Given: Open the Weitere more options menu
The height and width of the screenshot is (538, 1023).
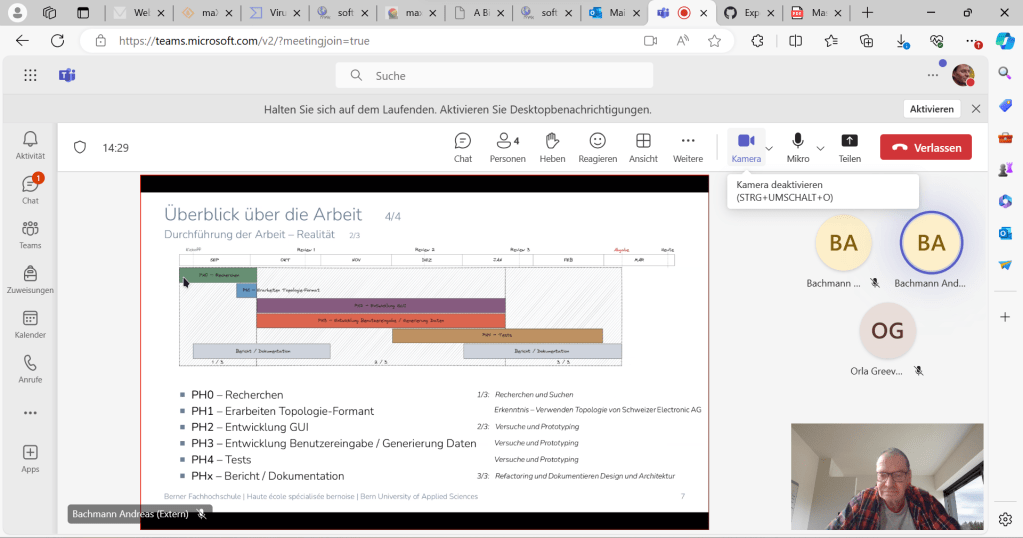Looking at the screenshot, I should [x=688, y=147].
